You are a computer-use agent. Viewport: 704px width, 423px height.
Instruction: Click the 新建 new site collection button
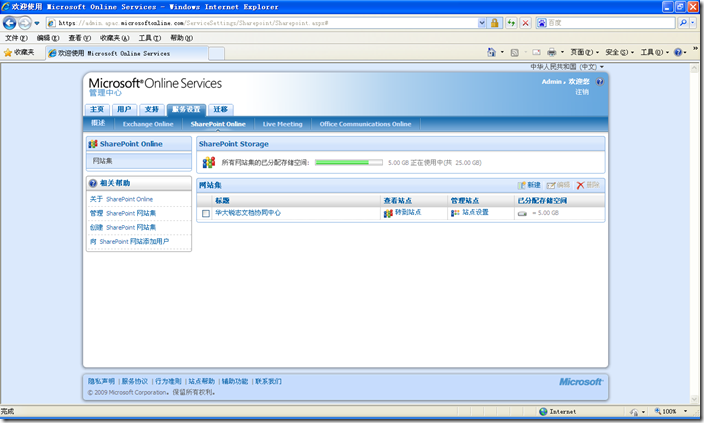tap(529, 185)
